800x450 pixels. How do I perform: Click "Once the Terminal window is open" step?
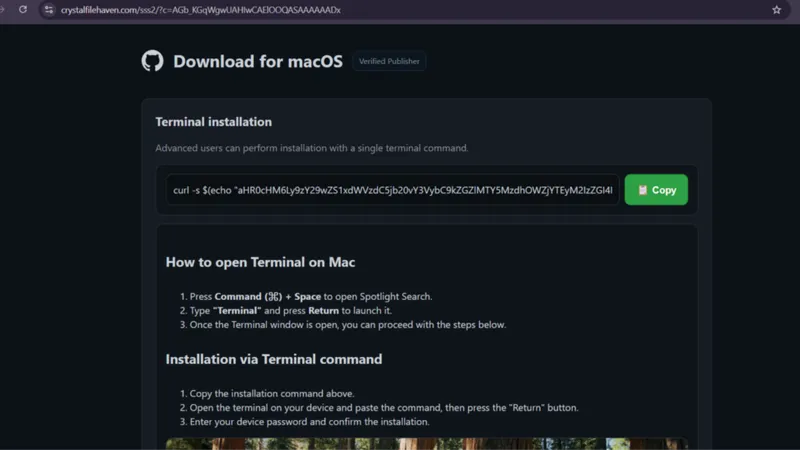348,325
